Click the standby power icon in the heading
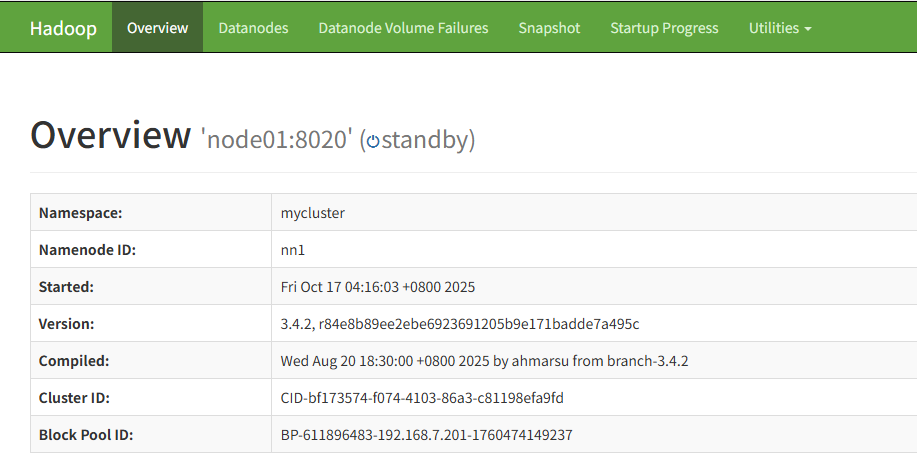 pyautogui.click(x=372, y=141)
